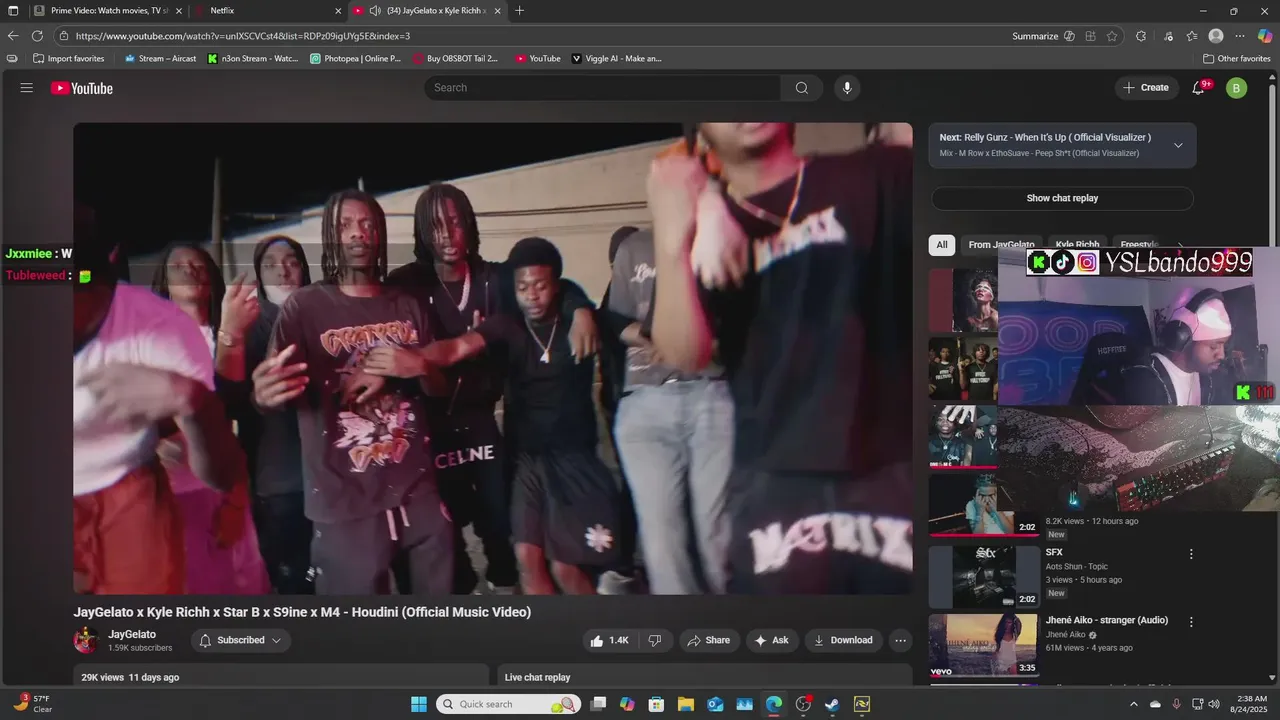Viewport: 1280px width, 720px height.
Task: Open the Viggle AI bookmark
Action: [x=617, y=58]
